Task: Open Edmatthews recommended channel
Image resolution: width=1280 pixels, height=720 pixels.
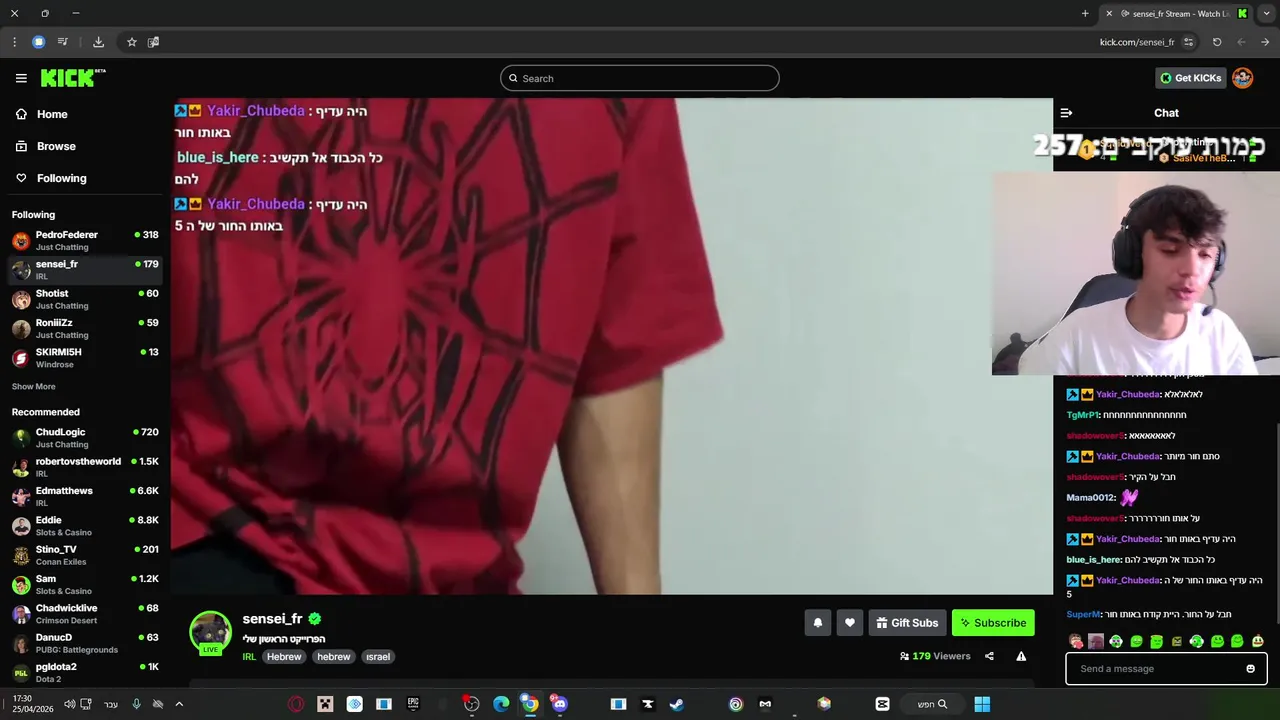Action: point(85,496)
